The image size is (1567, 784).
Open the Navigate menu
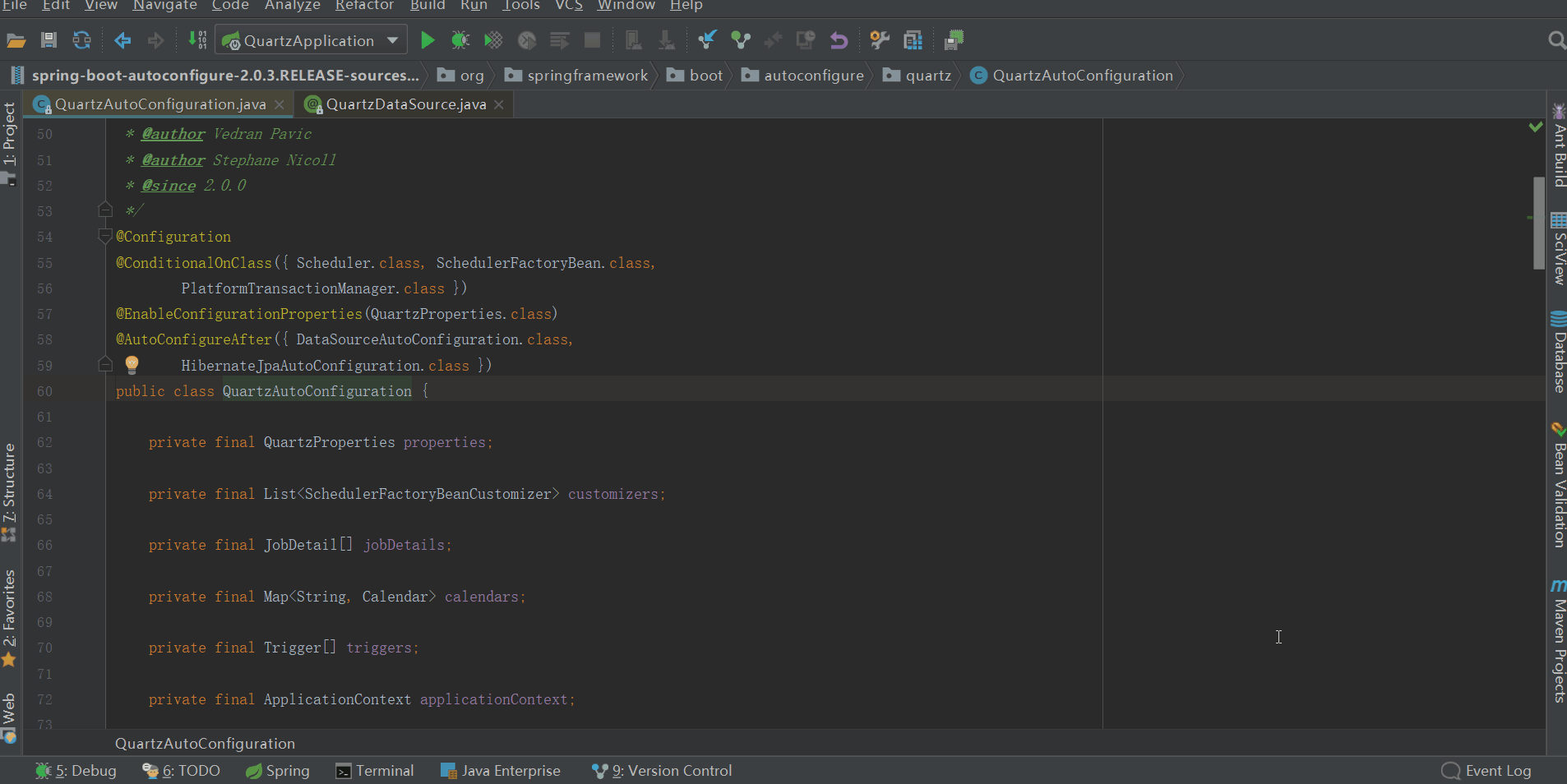[x=165, y=6]
